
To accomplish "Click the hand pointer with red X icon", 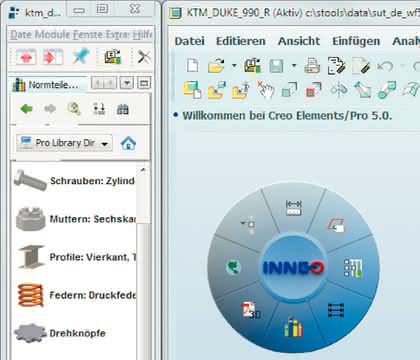I will coord(265,90).
